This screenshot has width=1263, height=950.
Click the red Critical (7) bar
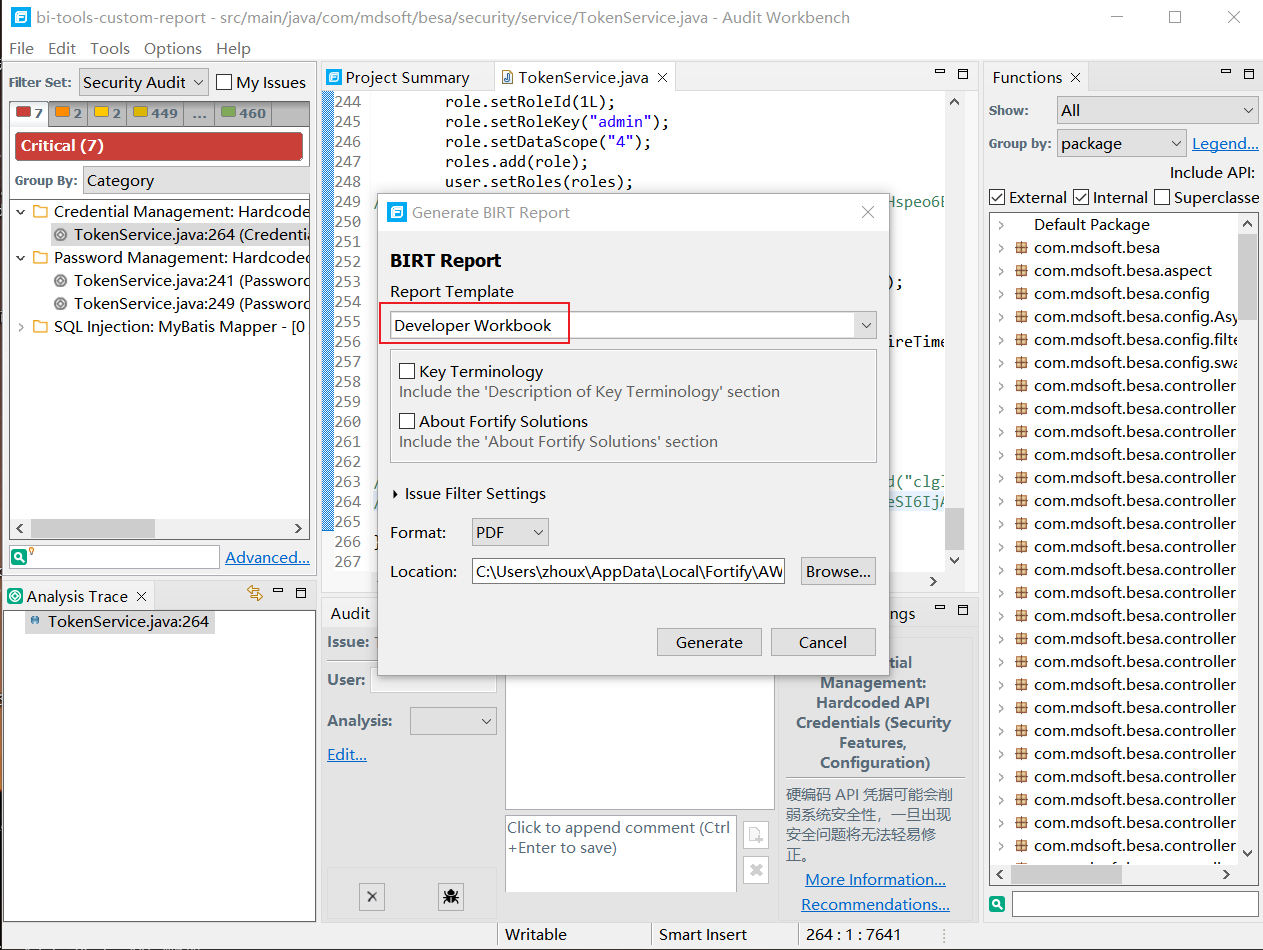(159, 146)
